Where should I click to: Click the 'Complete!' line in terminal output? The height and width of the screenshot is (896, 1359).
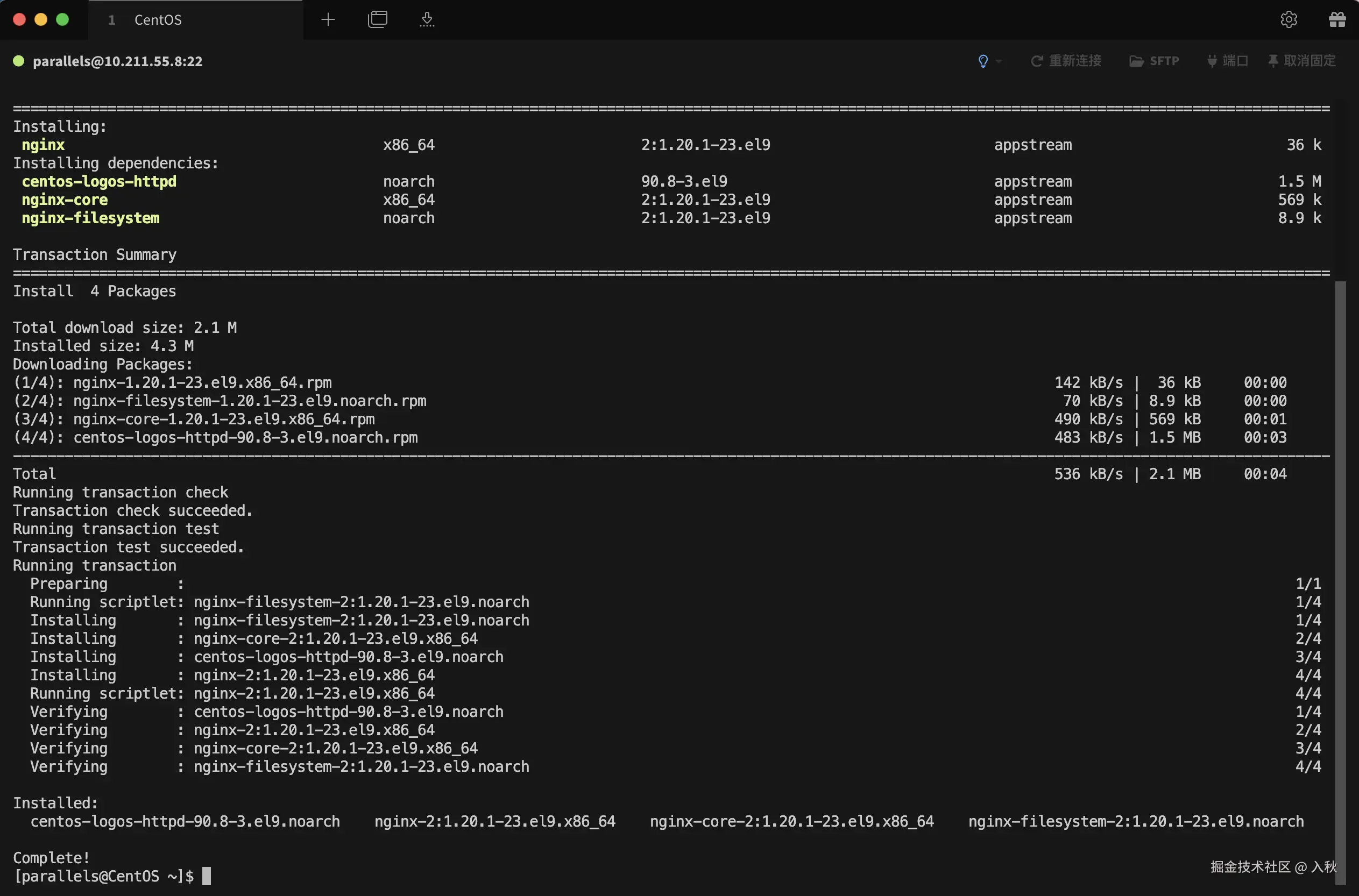click(52, 858)
